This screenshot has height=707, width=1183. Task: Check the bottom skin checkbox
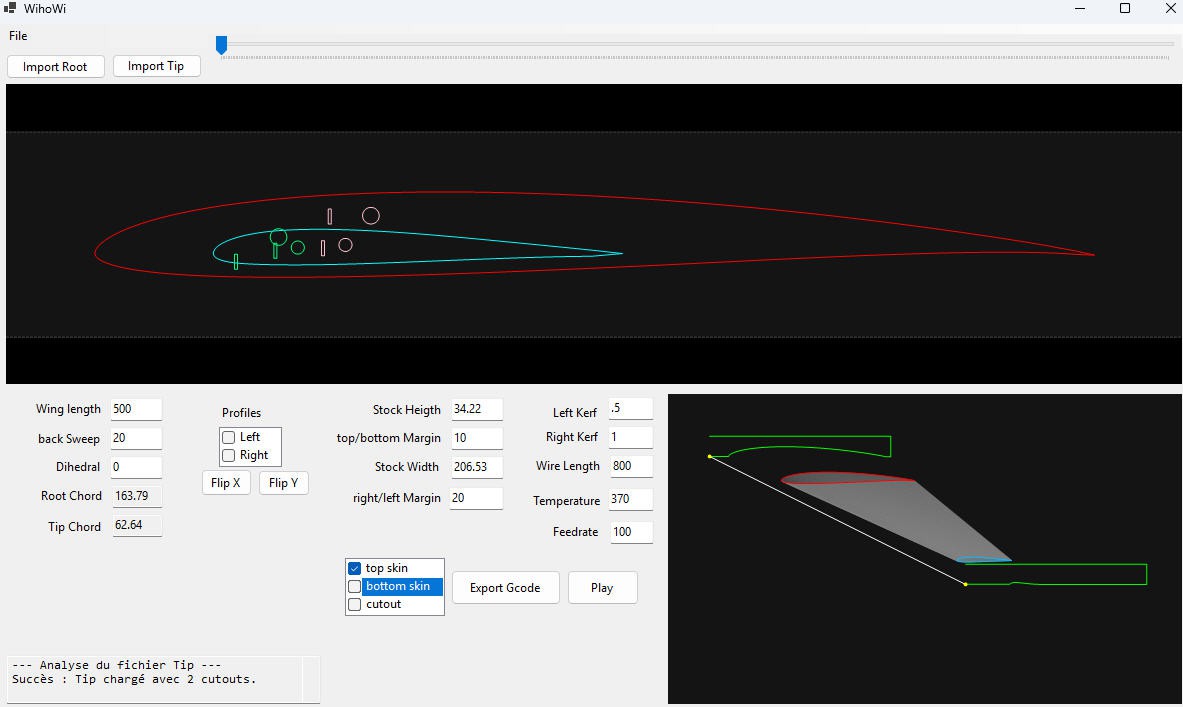354,586
